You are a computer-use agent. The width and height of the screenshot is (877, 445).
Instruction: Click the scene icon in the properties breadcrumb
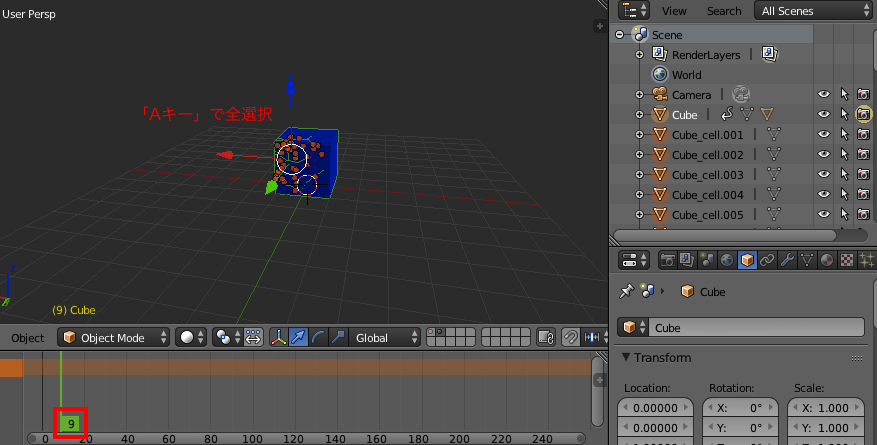[x=648, y=291]
